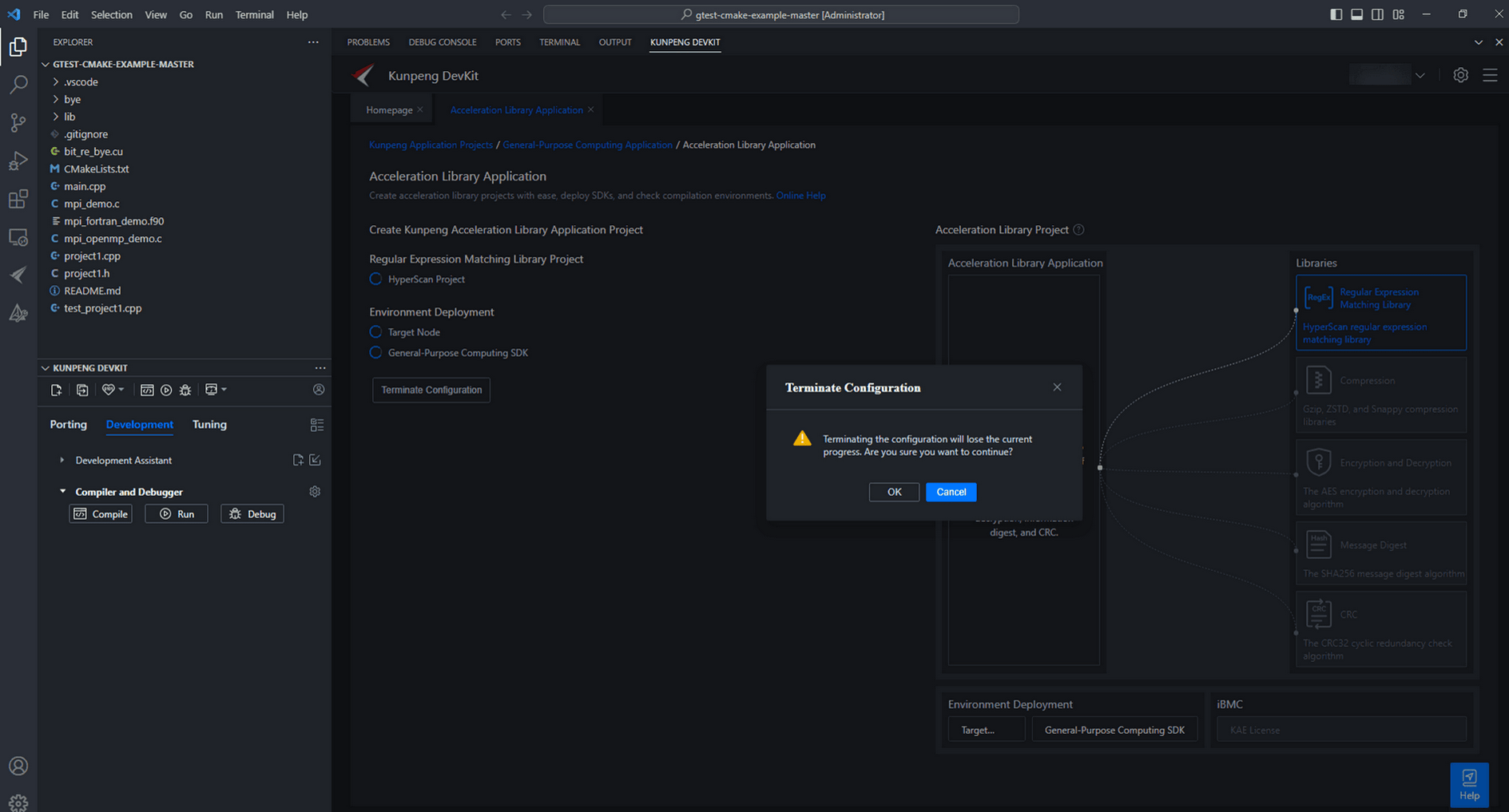The width and height of the screenshot is (1509, 812).
Task: Click Cancel in the Terminate Configuration dialog
Action: click(x=951, y=492)
